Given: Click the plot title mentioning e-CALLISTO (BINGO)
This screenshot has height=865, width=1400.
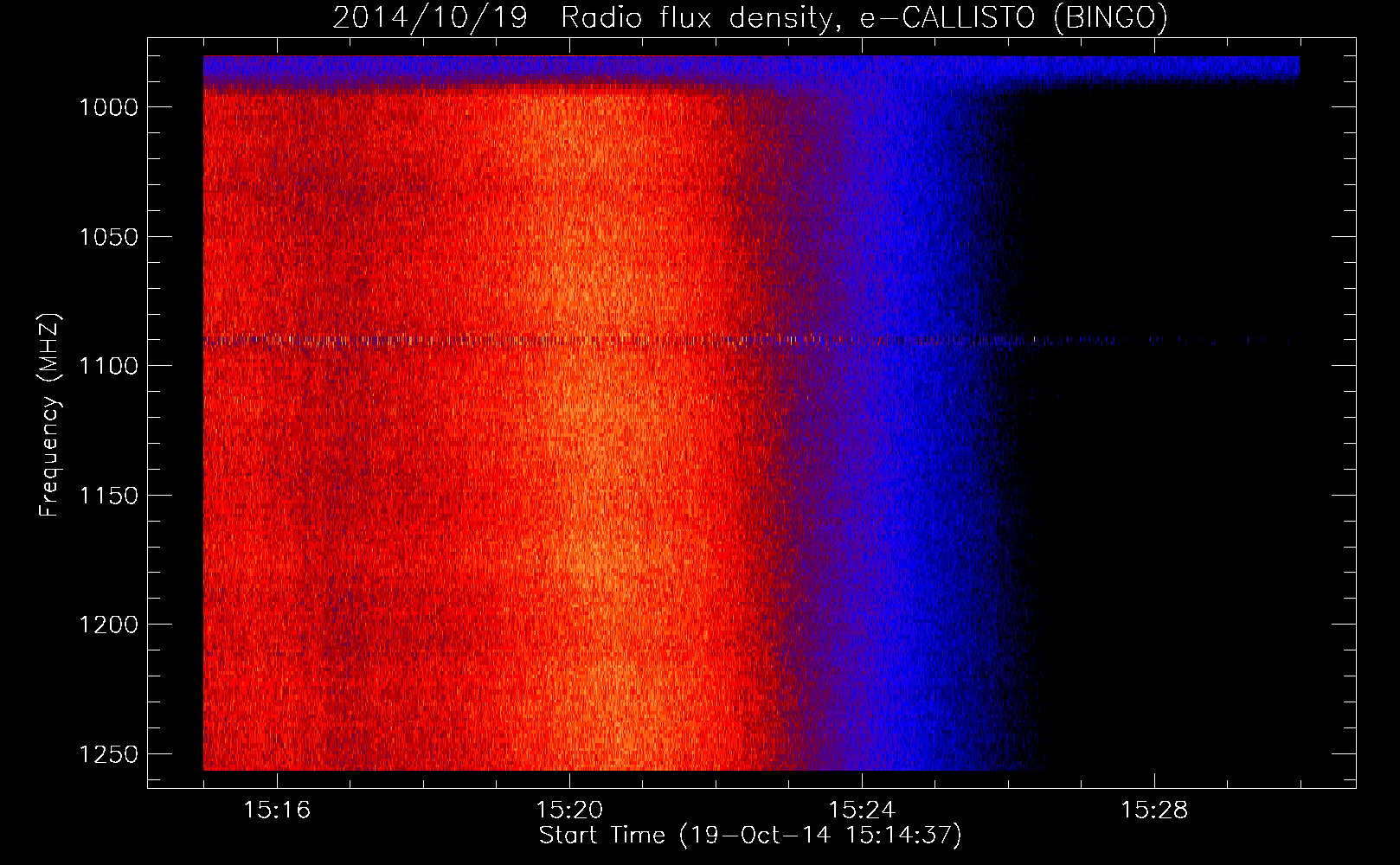Looking at the screenshot, I should pyautogui.click(x=750, y=18).
